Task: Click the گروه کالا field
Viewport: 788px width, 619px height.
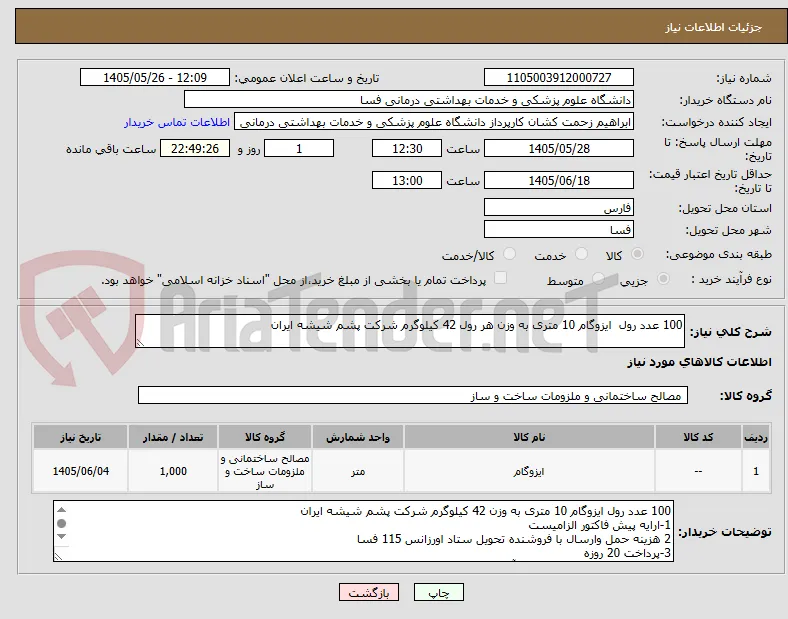Action: click(413, 395)
